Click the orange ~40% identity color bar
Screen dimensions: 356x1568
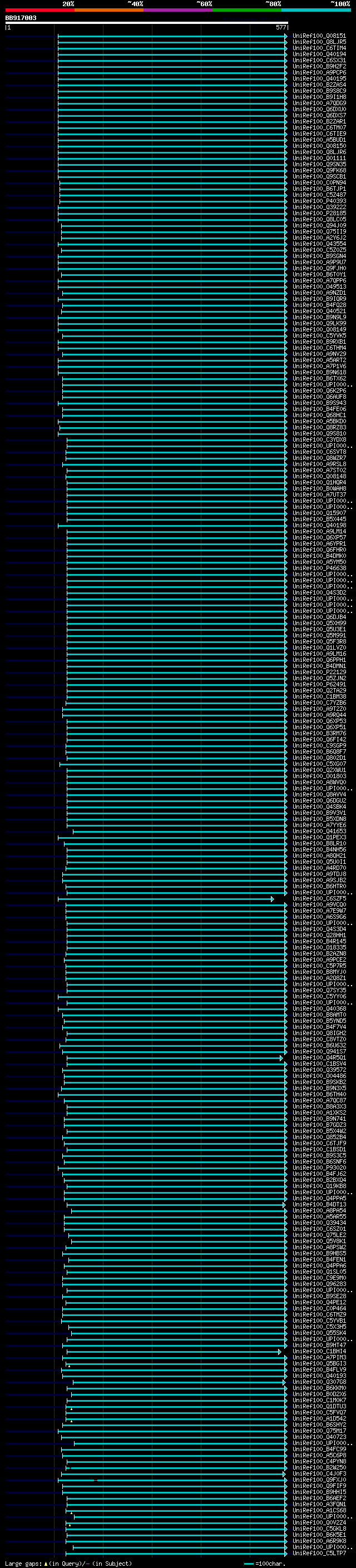[x=109, y=10]
